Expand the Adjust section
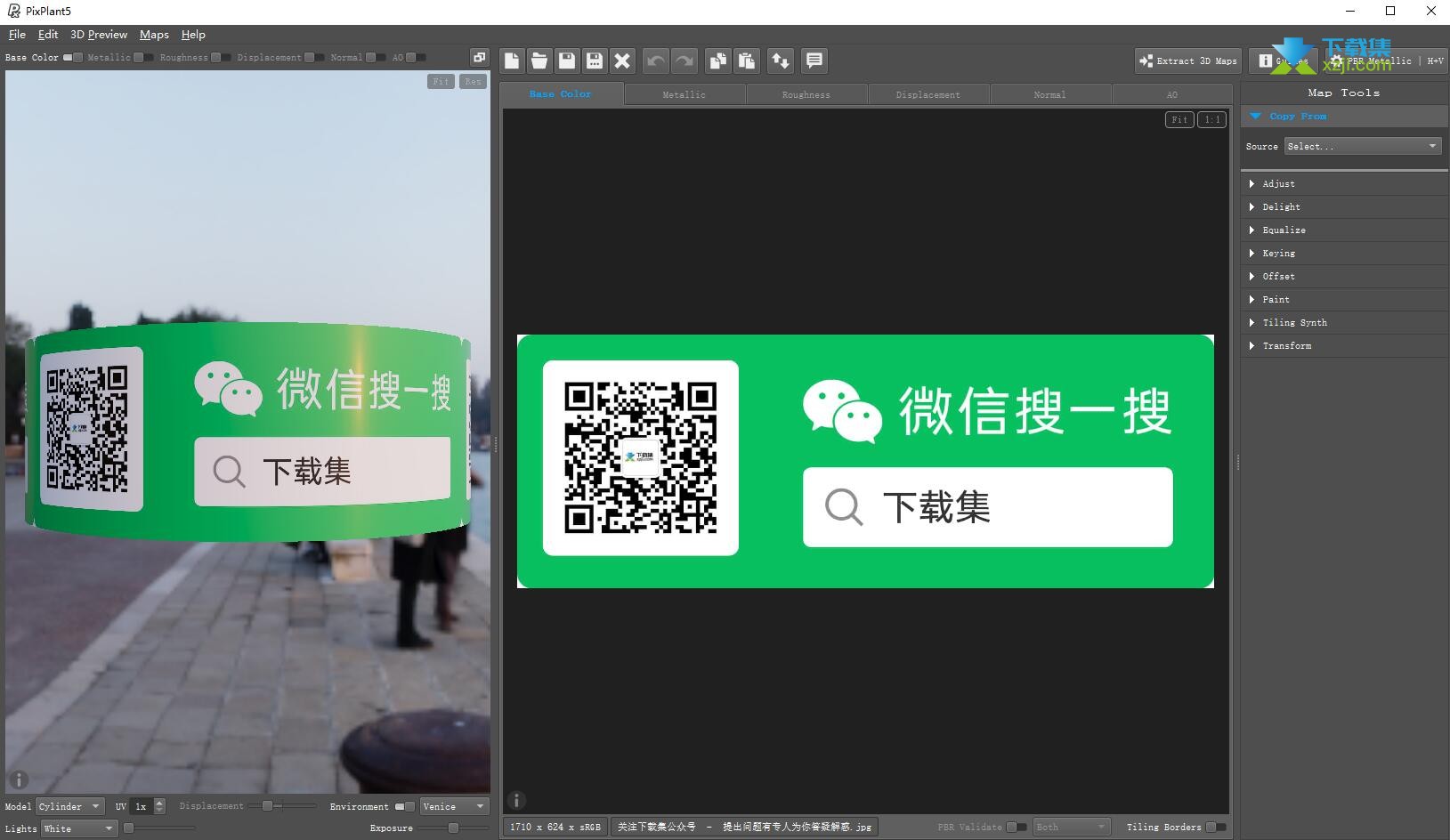This screenshot has width=1450, height=840. [1344, 183]
